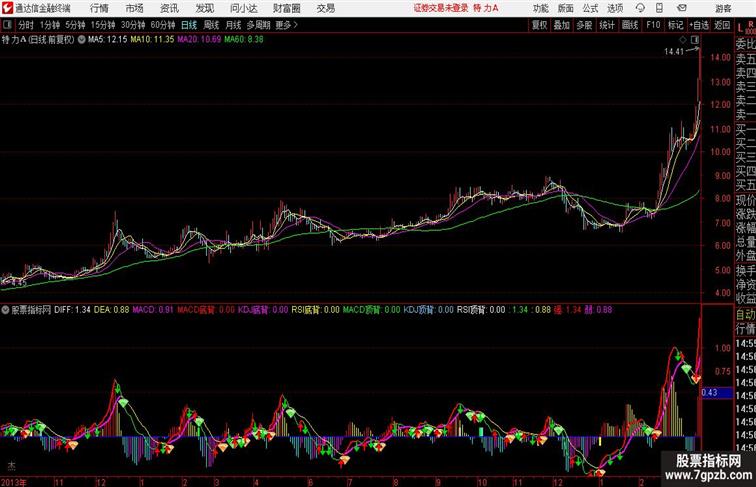Click the MA60: 8.38 label

[243, 40]
